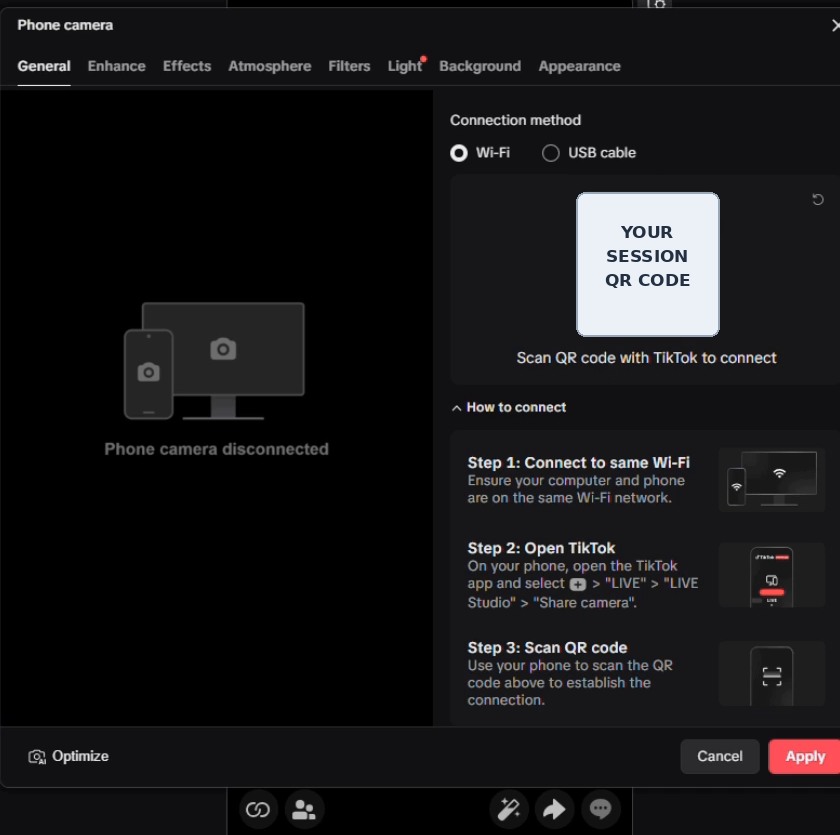Viewport: 840px width, 835px height.
Task: Click the session QR code image
Action: pos(647,264)
